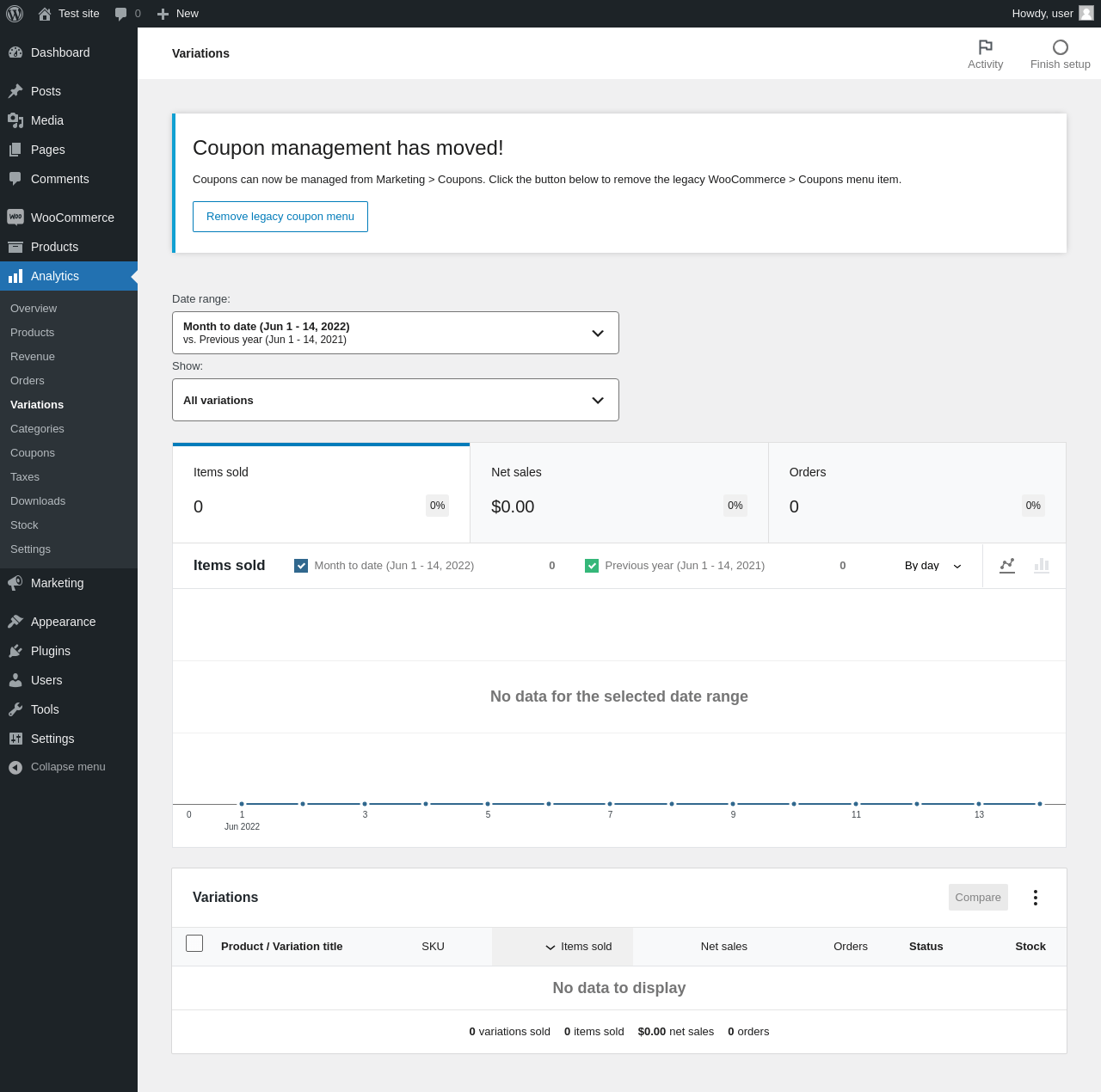The width and height of the screenshot is (1101, 1092).
Task: Open the Date range dropdown
Action: tap(396, 333)
